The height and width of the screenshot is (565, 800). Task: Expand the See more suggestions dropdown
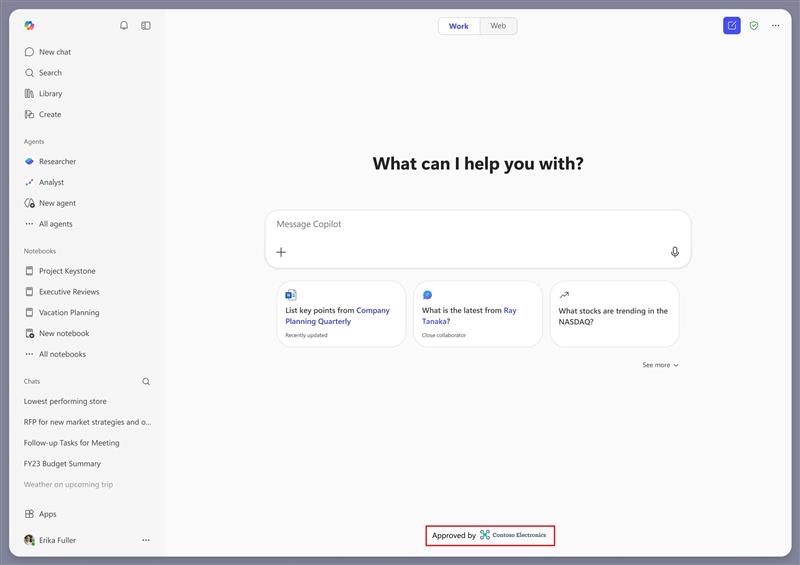pyautogui.click(x=660, y=365)
